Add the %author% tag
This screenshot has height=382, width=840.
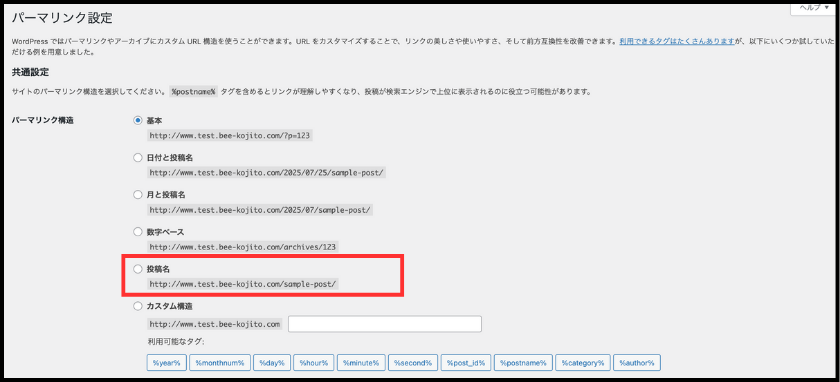(x=637, y=363)
